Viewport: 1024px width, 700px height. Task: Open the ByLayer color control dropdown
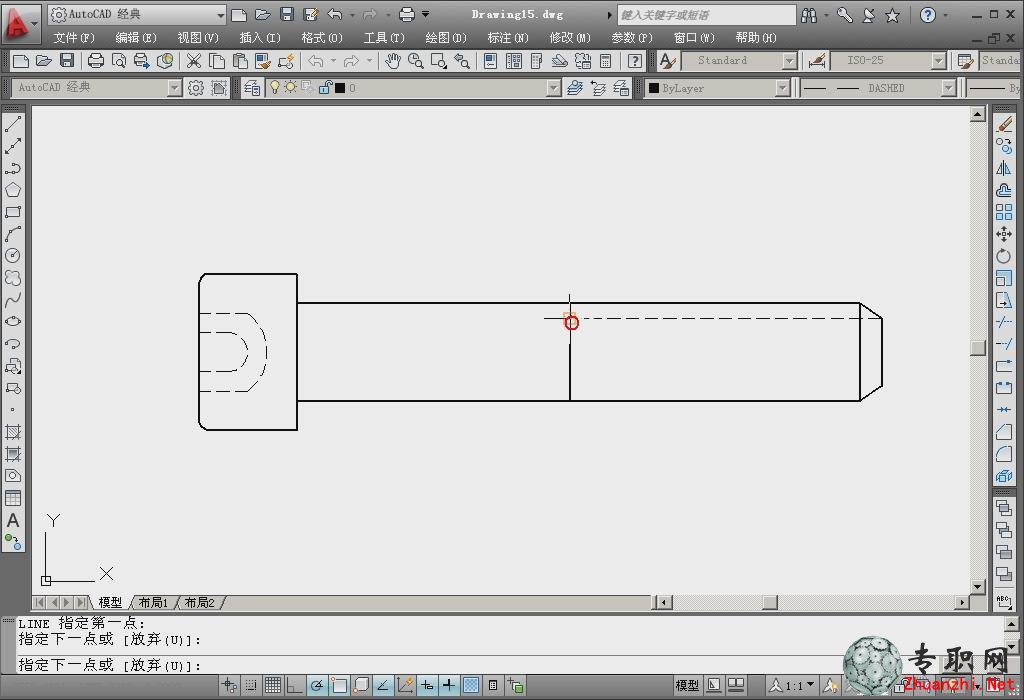782,88
